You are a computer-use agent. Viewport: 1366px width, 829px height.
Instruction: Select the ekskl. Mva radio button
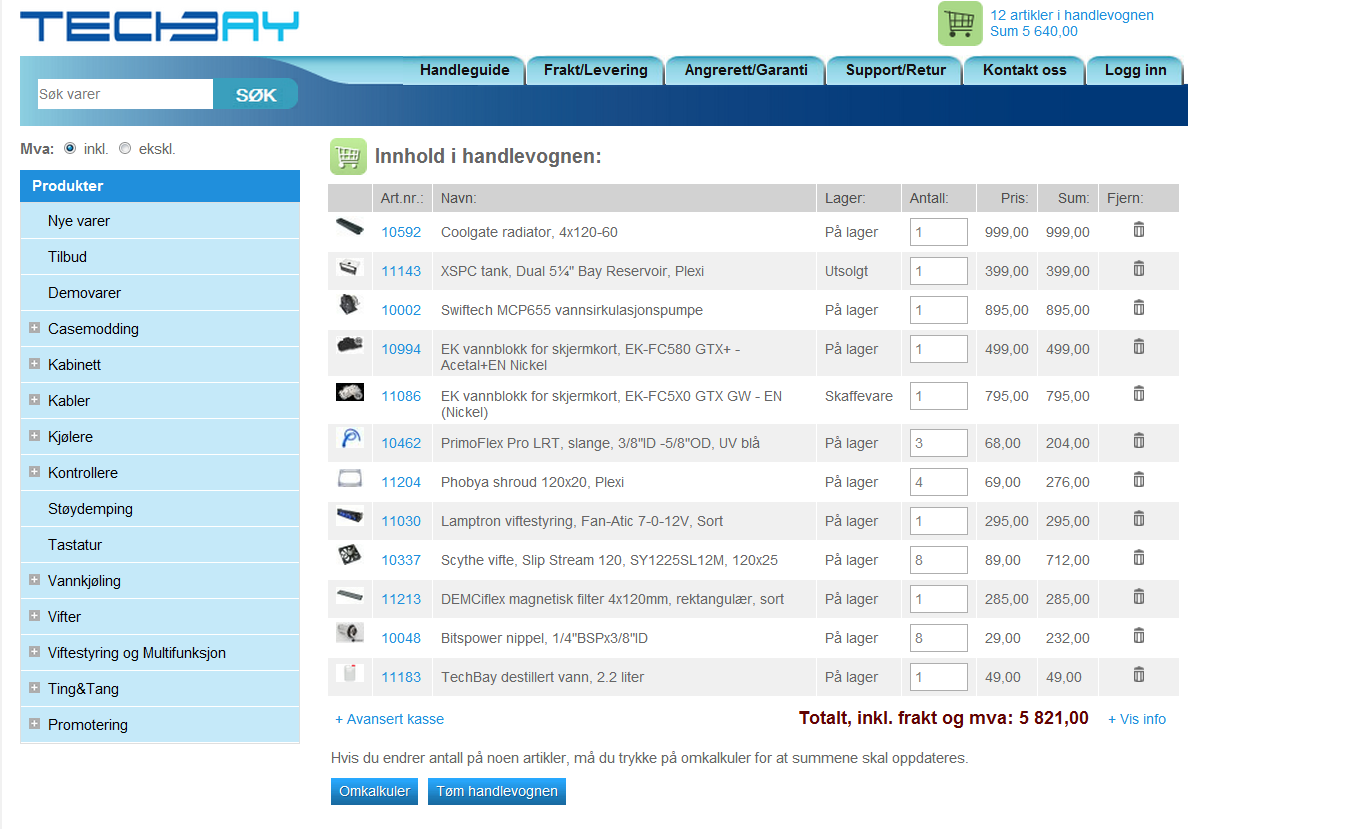[x=125, y=149]
